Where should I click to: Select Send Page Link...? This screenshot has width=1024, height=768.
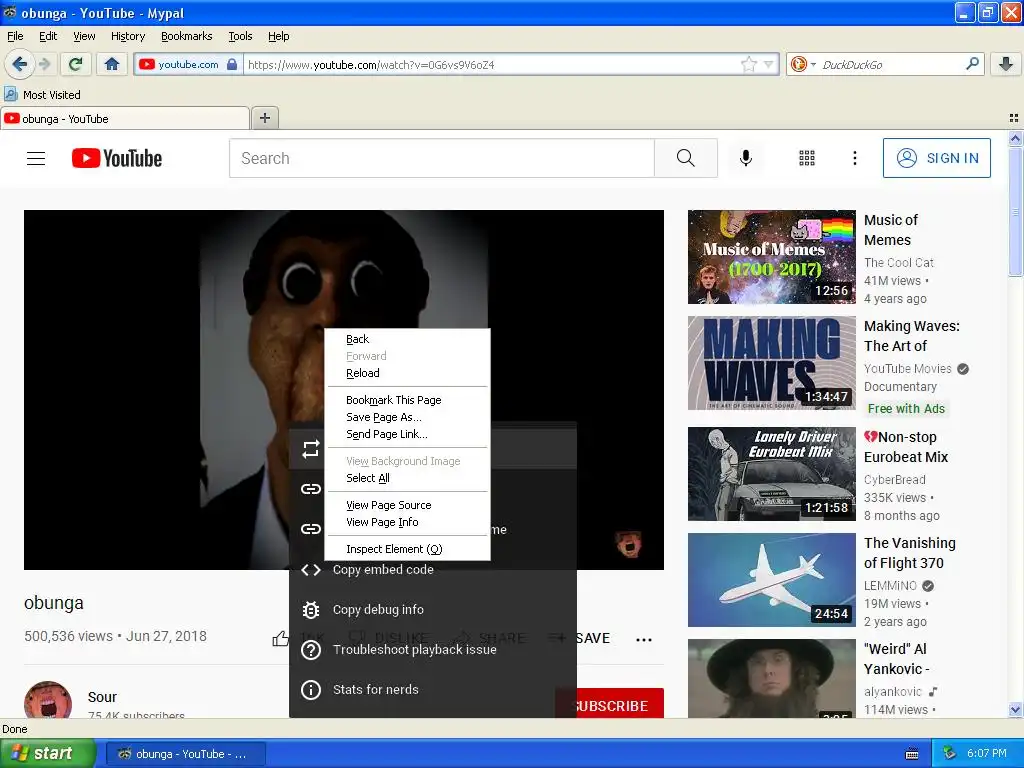408,434
